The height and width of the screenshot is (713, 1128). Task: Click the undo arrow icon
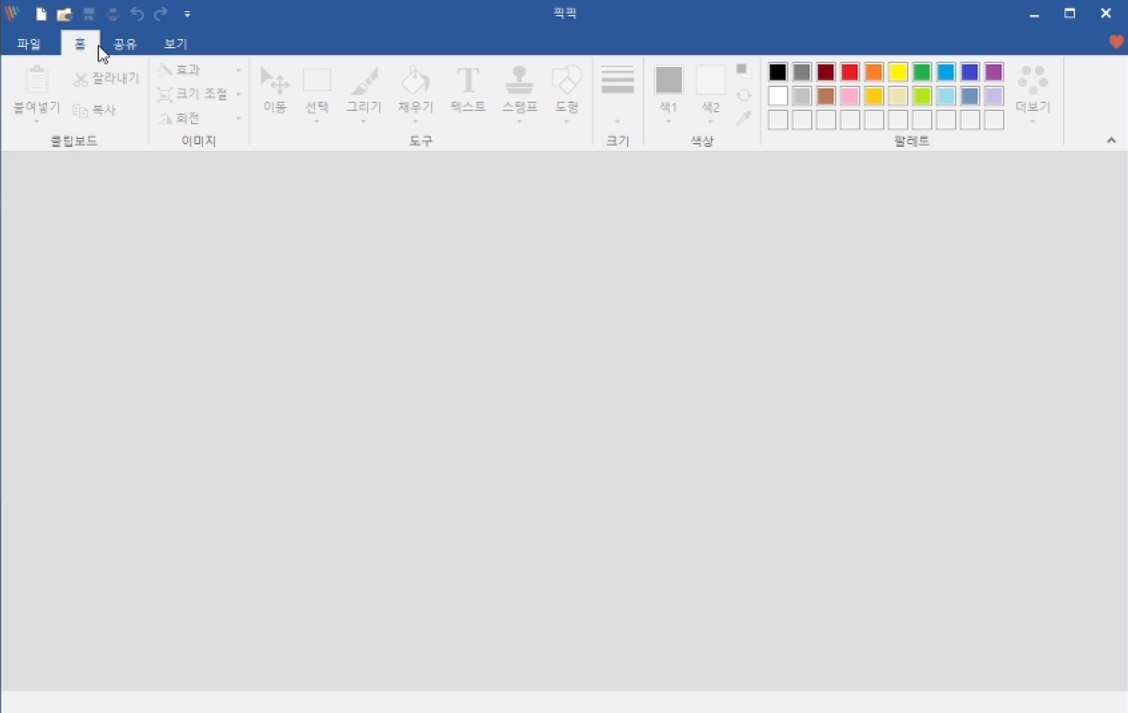click(137, 14)
